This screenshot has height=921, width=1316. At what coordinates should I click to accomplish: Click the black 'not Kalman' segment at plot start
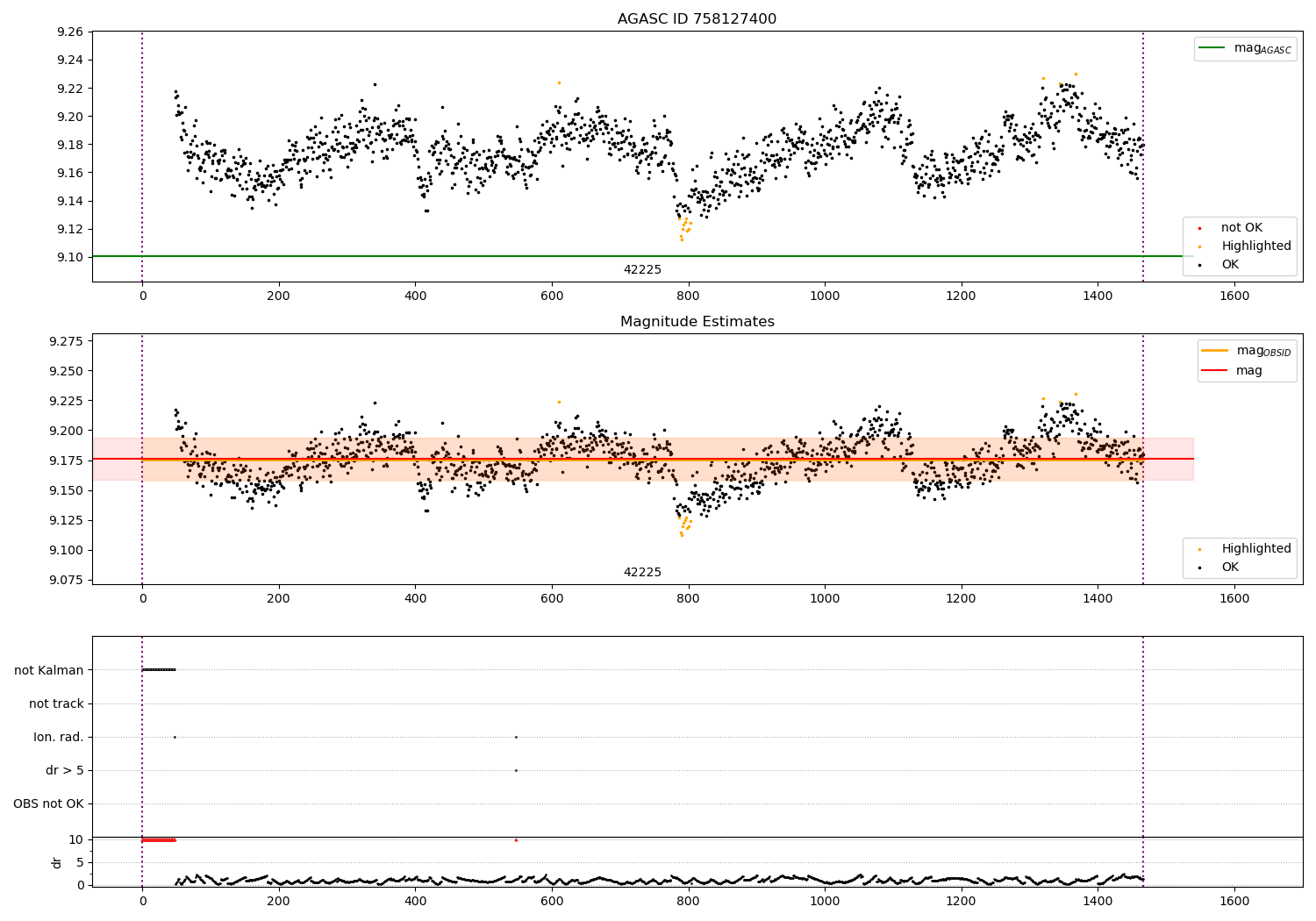(x=159, y=670)
